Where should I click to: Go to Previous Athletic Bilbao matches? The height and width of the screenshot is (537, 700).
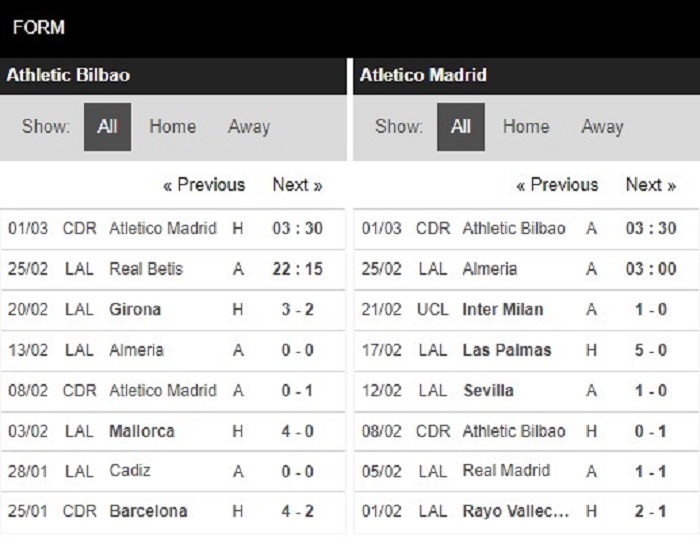point(204,185)
